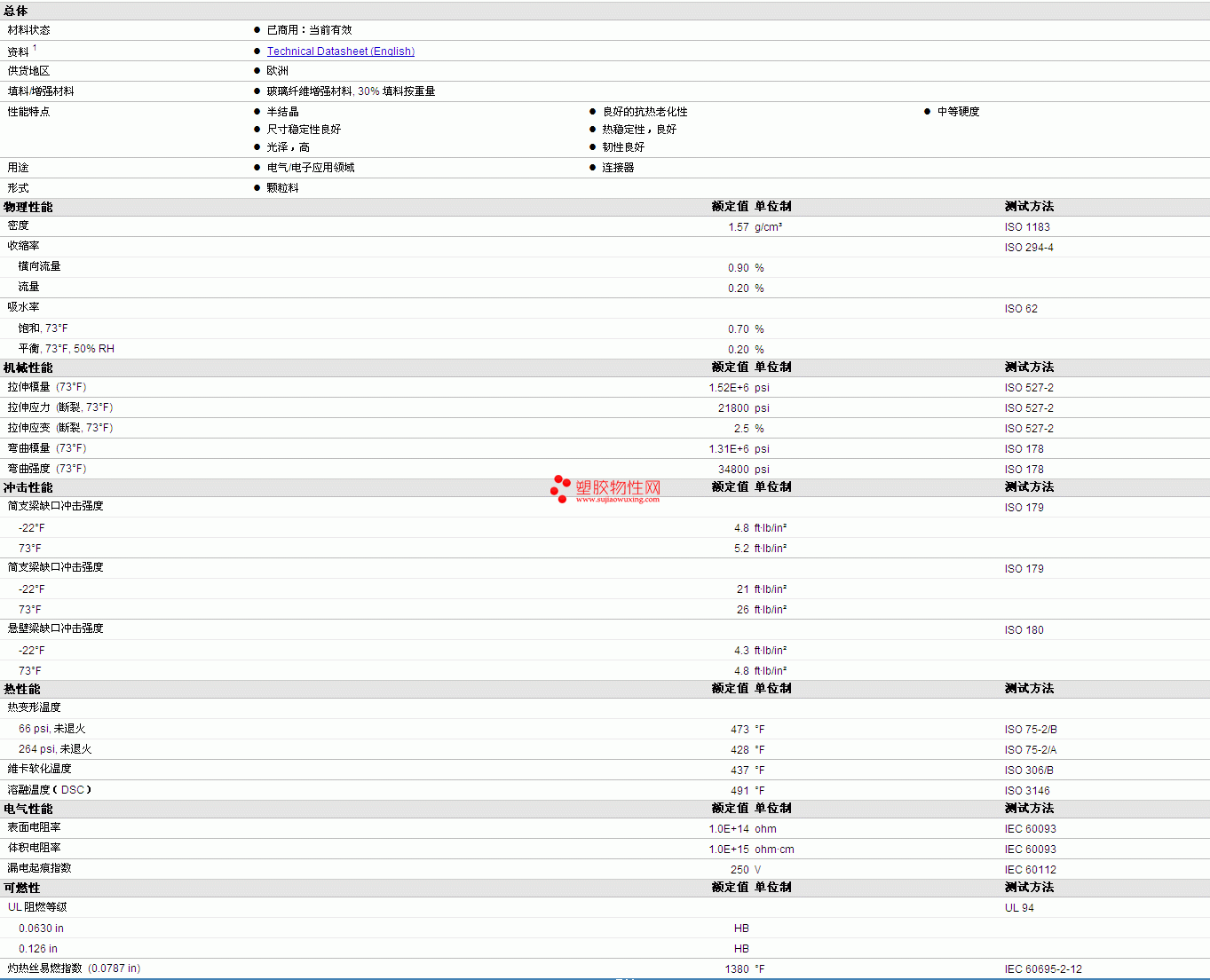Viewport: 1210px width, 980px height.
Task: Select the ISO 306/B test method
Action: [x=1029, y=771]
